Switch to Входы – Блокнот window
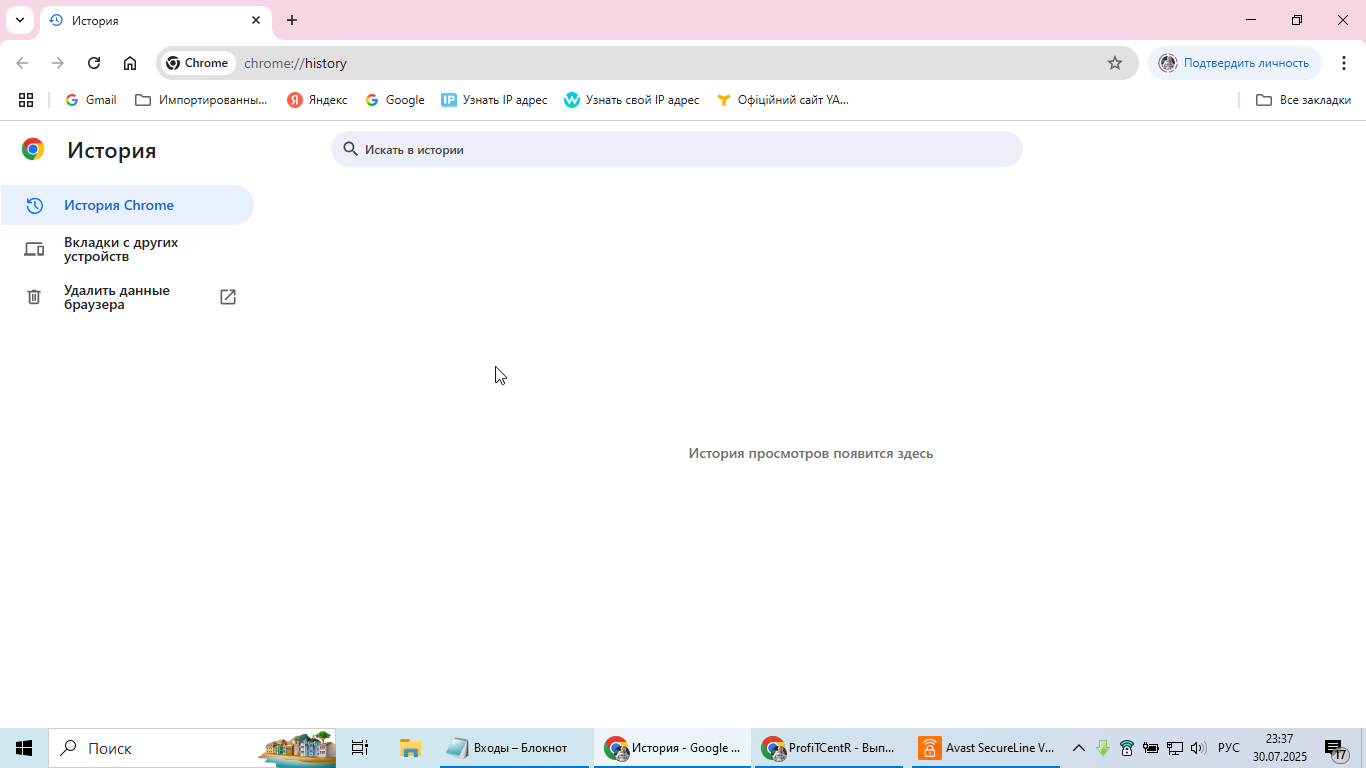 [x=515, y=748]
